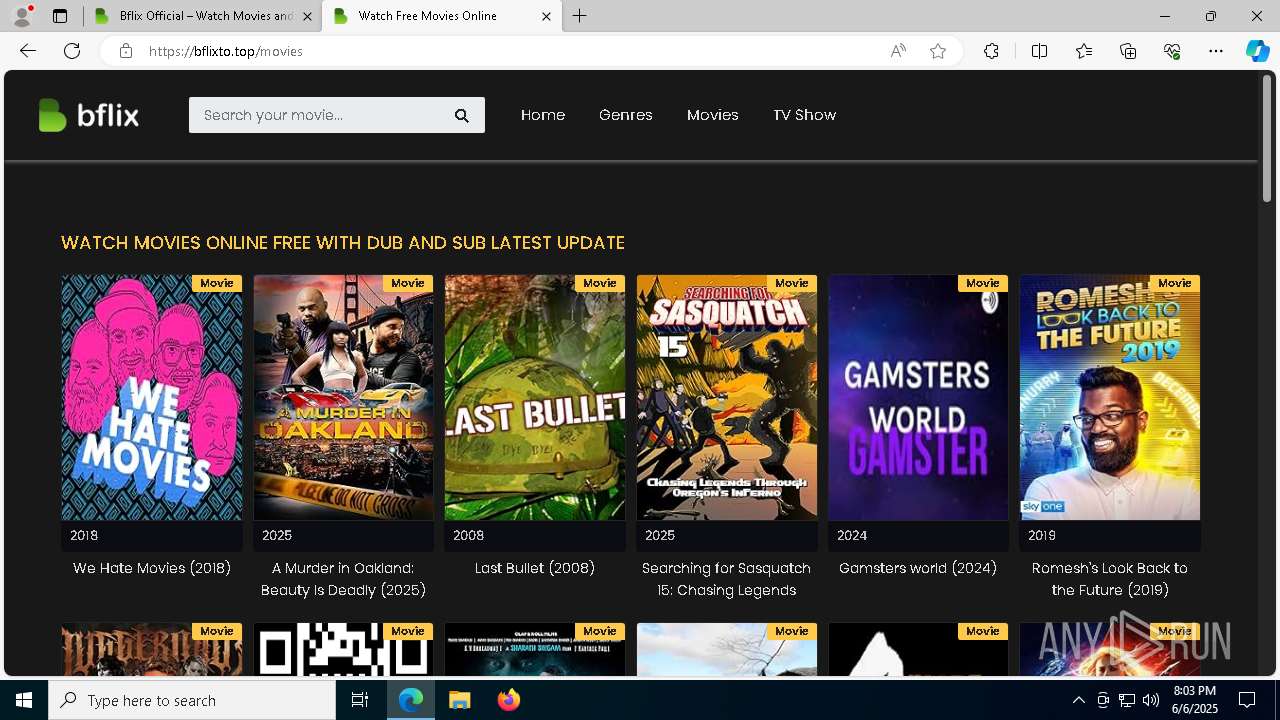Open Browser essentials
This screenshot has height=720, width=1280.
tap(1172, 51)
